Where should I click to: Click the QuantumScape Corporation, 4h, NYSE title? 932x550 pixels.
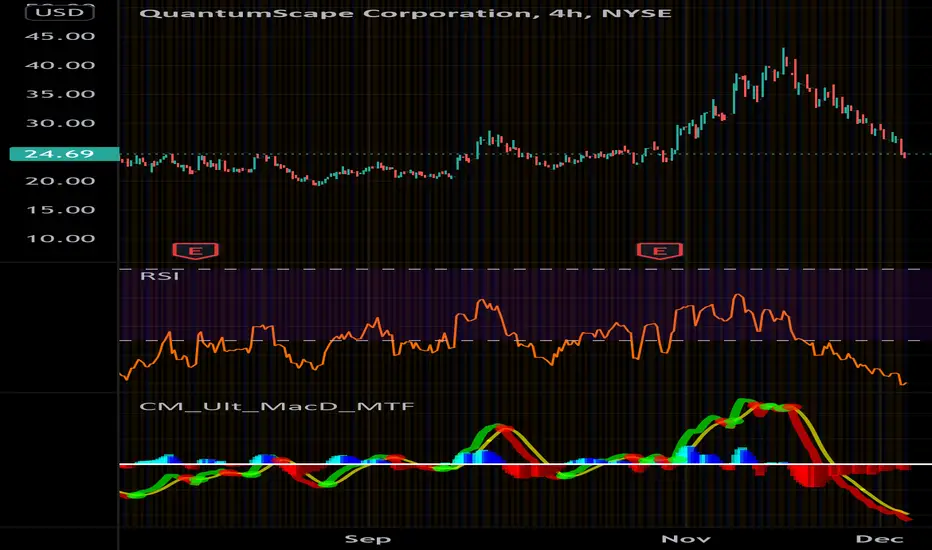pyautogui.click(x=405, y=13)
